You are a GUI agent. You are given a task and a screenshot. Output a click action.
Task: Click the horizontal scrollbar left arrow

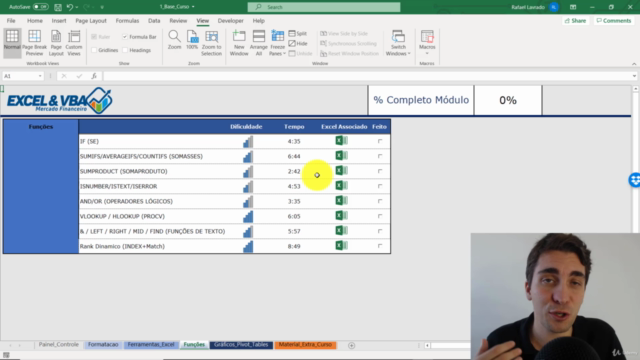(427, 345)
